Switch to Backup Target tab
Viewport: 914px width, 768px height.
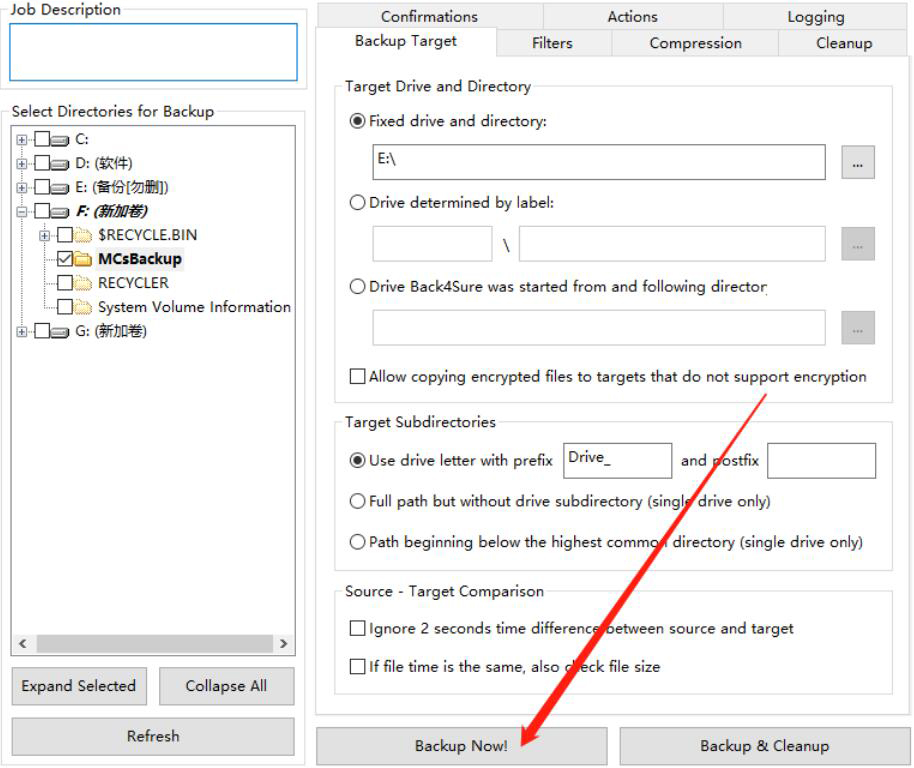pos(406,41)
